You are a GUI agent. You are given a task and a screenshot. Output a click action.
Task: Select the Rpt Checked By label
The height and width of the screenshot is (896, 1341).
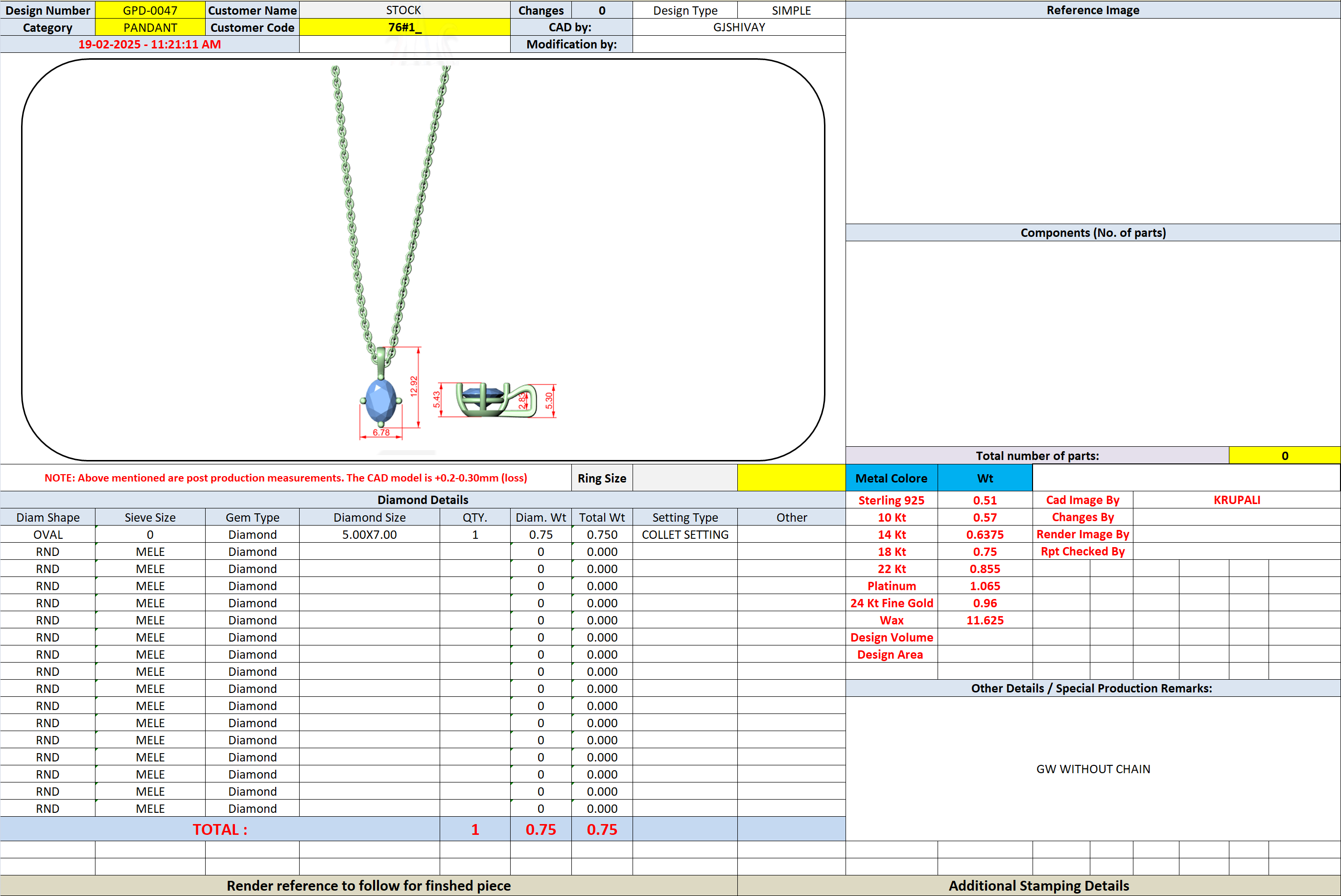1082,551
